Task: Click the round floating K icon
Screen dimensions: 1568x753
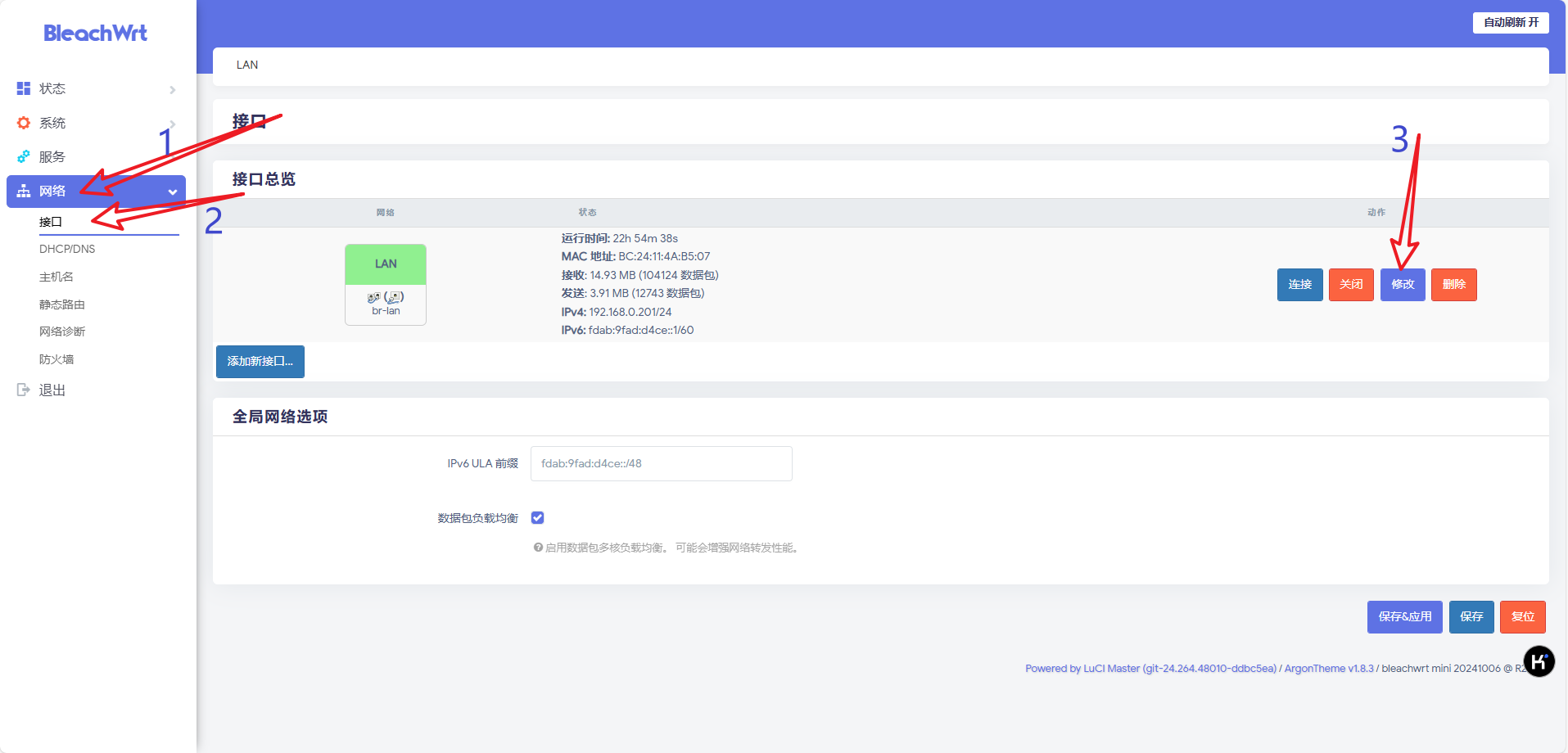Action: click(1539, 661)
